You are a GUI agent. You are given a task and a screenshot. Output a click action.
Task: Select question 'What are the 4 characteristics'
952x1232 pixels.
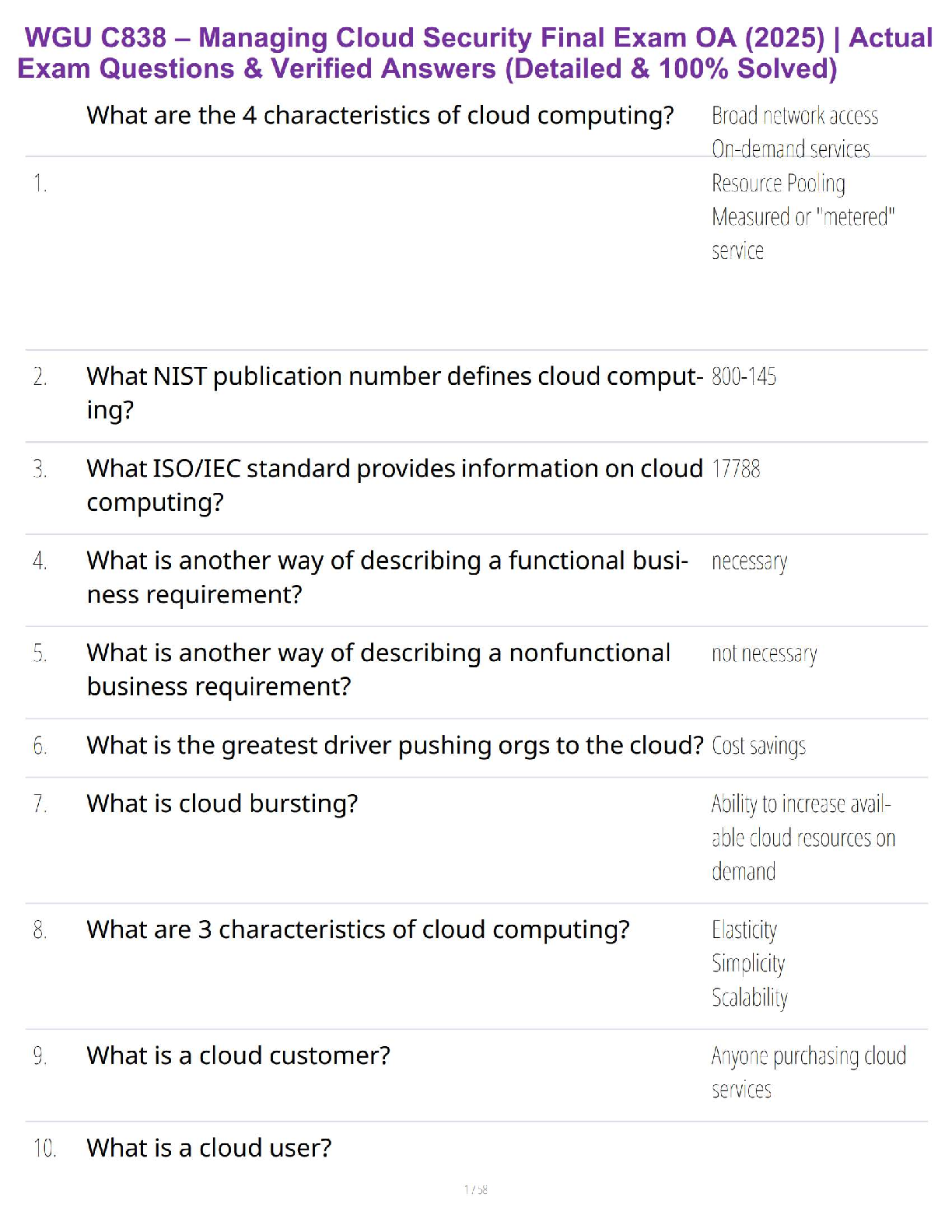380,115
